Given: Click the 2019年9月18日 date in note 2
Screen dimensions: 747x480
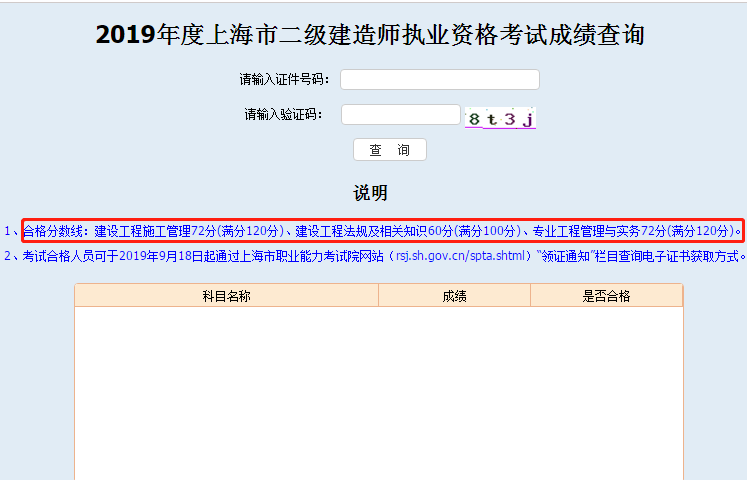Looking at the screenshot, I should (160, 256).
